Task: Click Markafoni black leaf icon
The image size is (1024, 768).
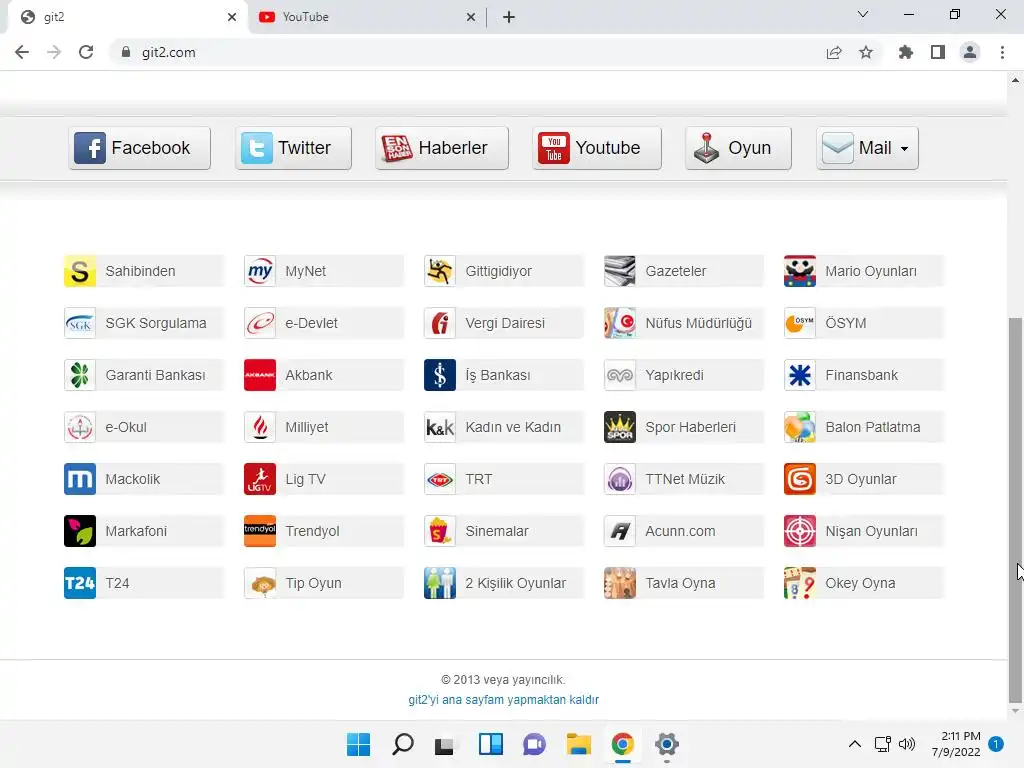Action: point(80,531)
